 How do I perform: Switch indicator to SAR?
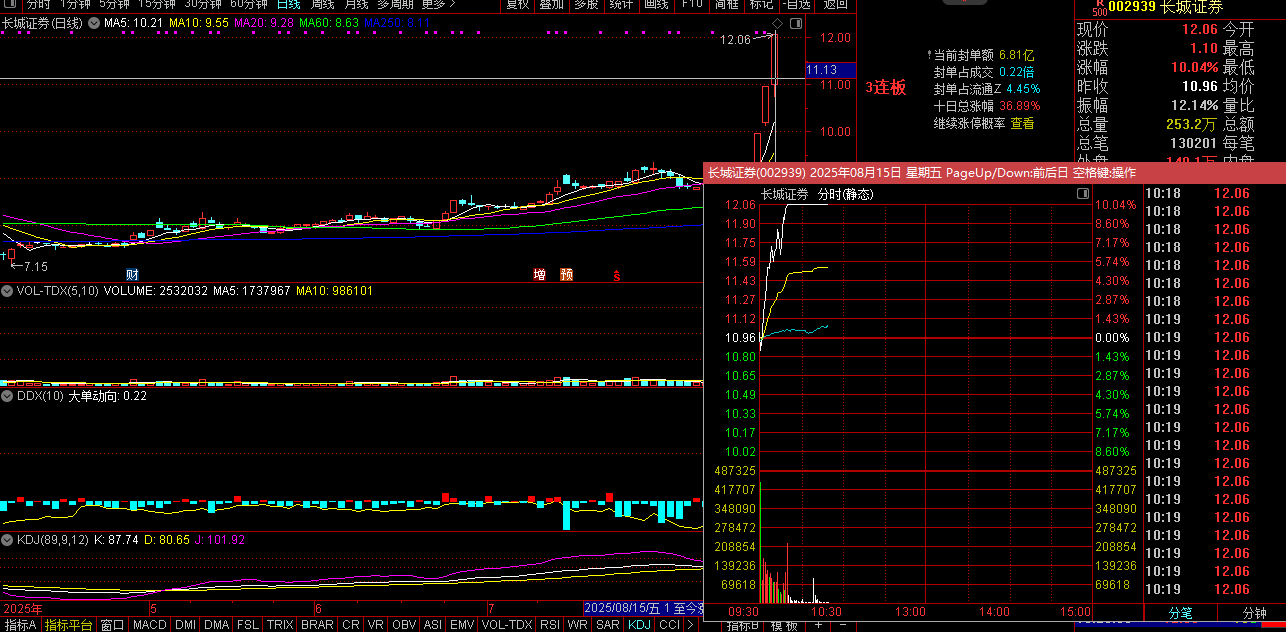[608, 625]
